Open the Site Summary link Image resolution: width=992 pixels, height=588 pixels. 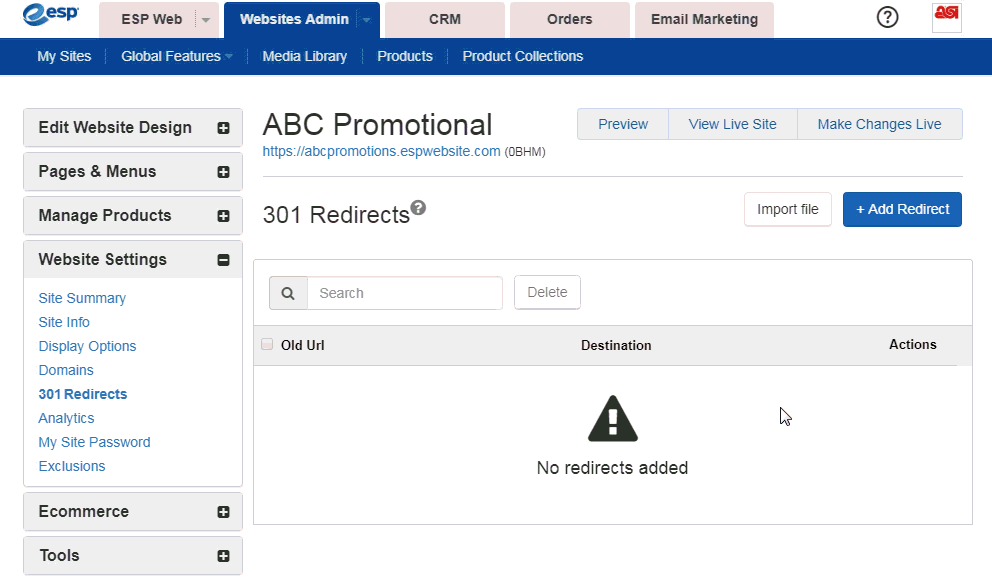pos(82,298)
